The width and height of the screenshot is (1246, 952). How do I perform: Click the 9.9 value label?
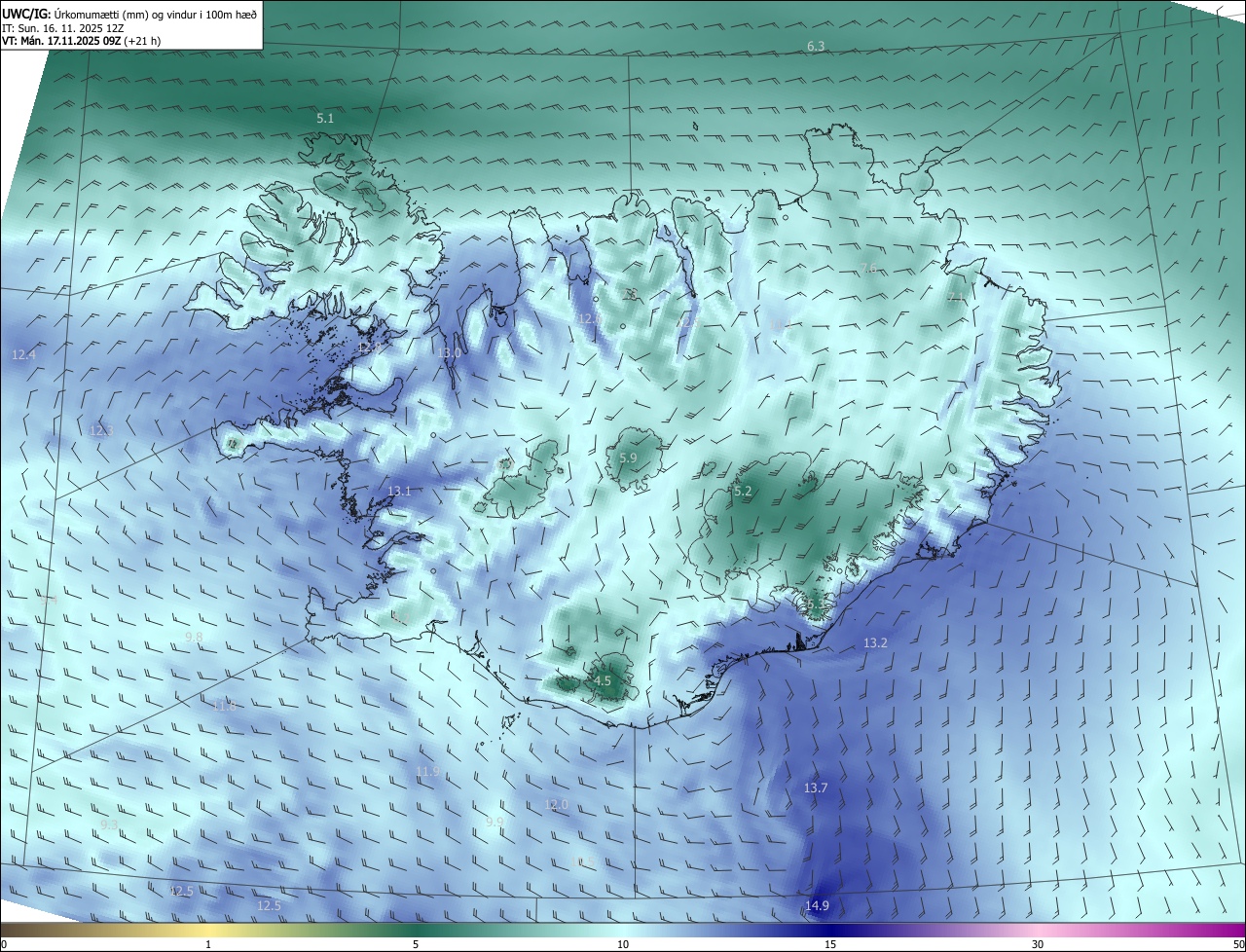coord(495,823)
